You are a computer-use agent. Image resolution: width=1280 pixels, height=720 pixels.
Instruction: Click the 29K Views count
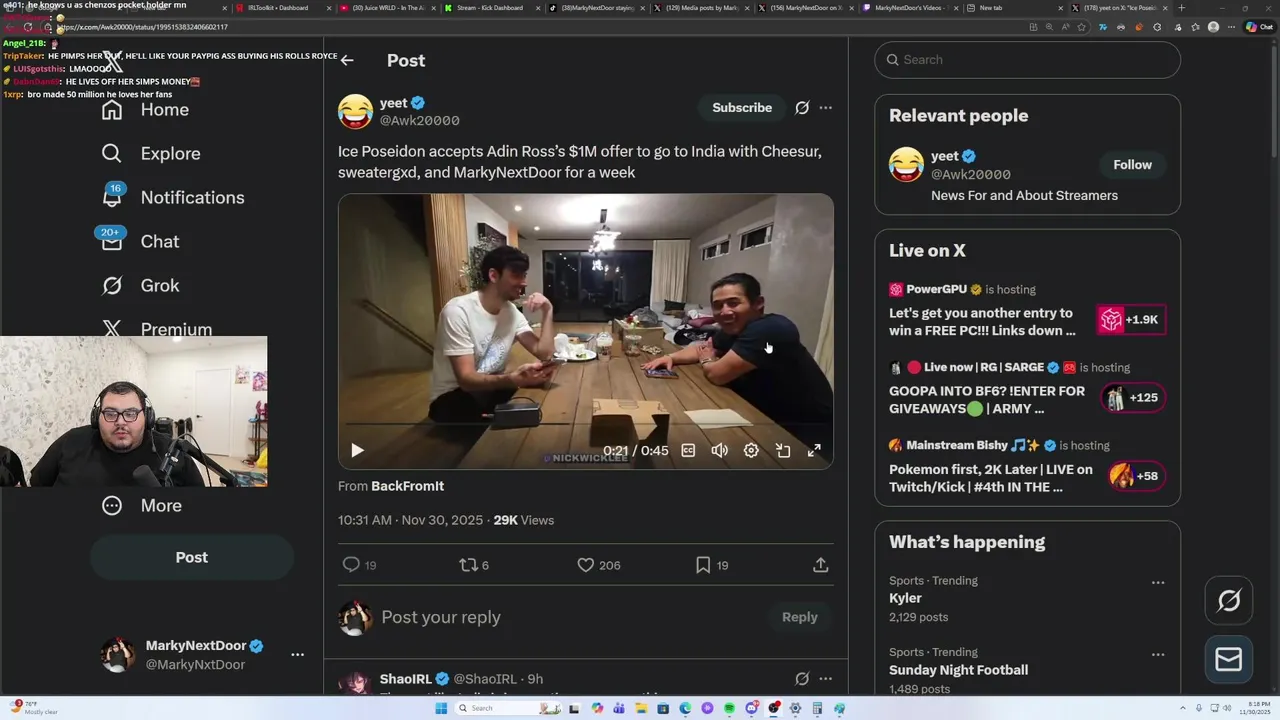[x=523, y=520]
